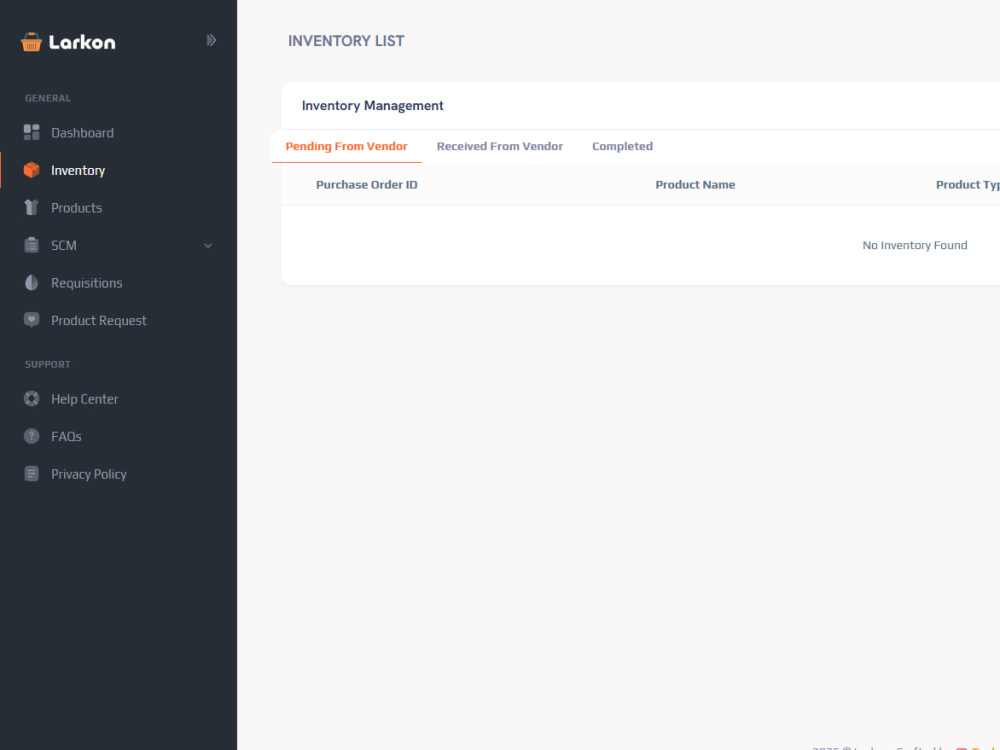Screen dimensions: 1000x750
Task: Click the INVENTORY LIST page title
Action: tap(346, 41)
